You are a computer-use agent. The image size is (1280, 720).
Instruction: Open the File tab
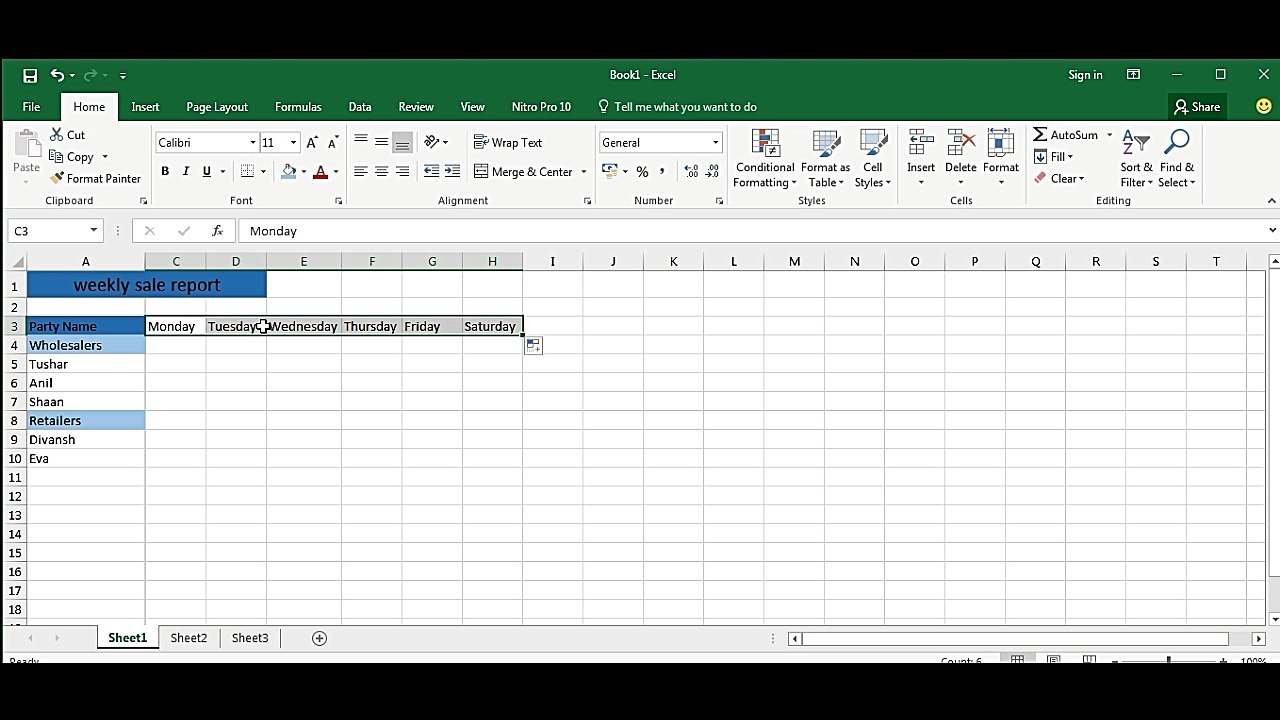(31, 107)
